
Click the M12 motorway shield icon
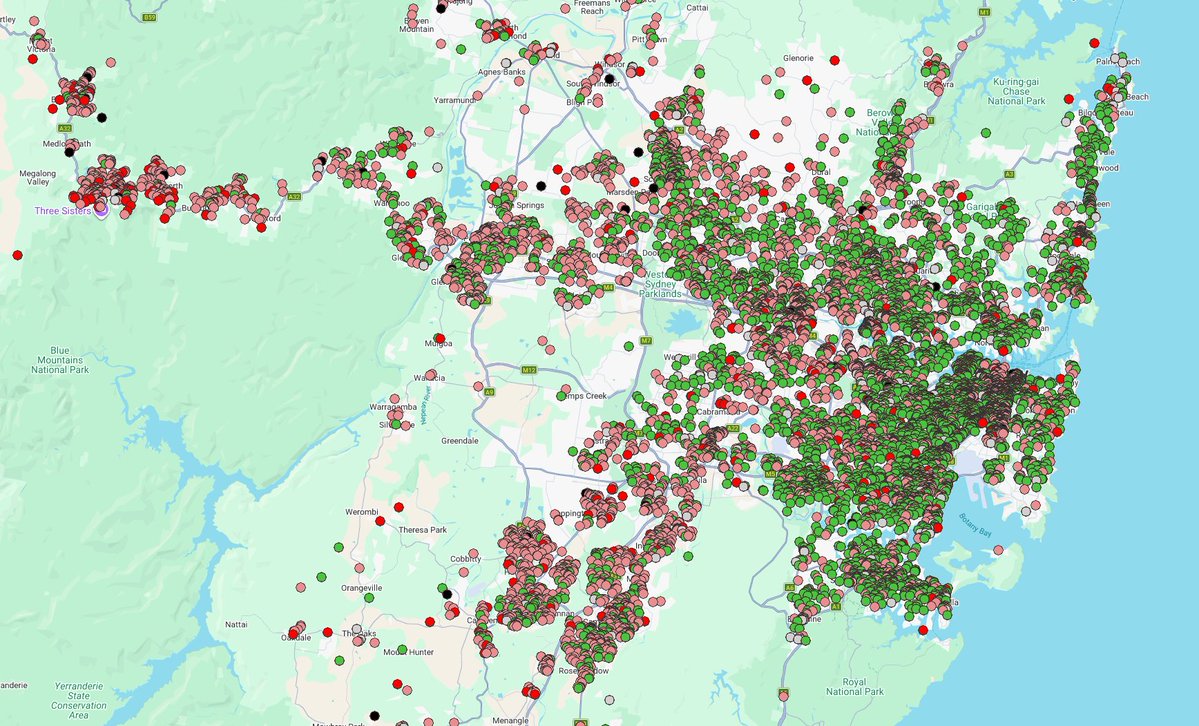[x=528, y=368]
